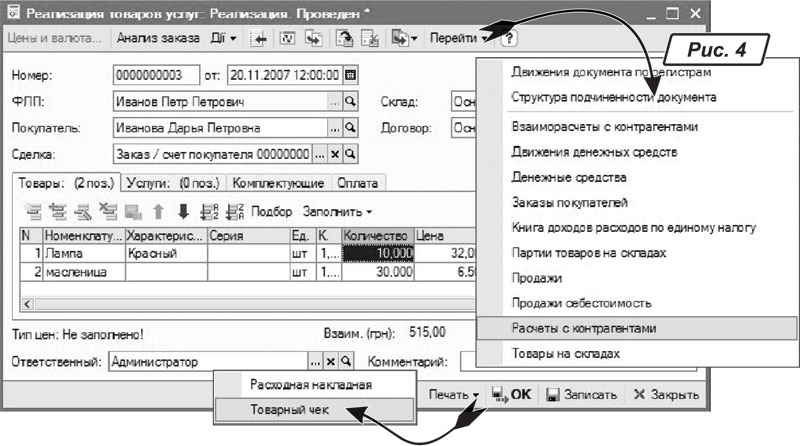This screenshot has height=446, width=800.
Task: Clear the Сделка field with the X button
Action: pyautogui.click(x=335, y=155)
